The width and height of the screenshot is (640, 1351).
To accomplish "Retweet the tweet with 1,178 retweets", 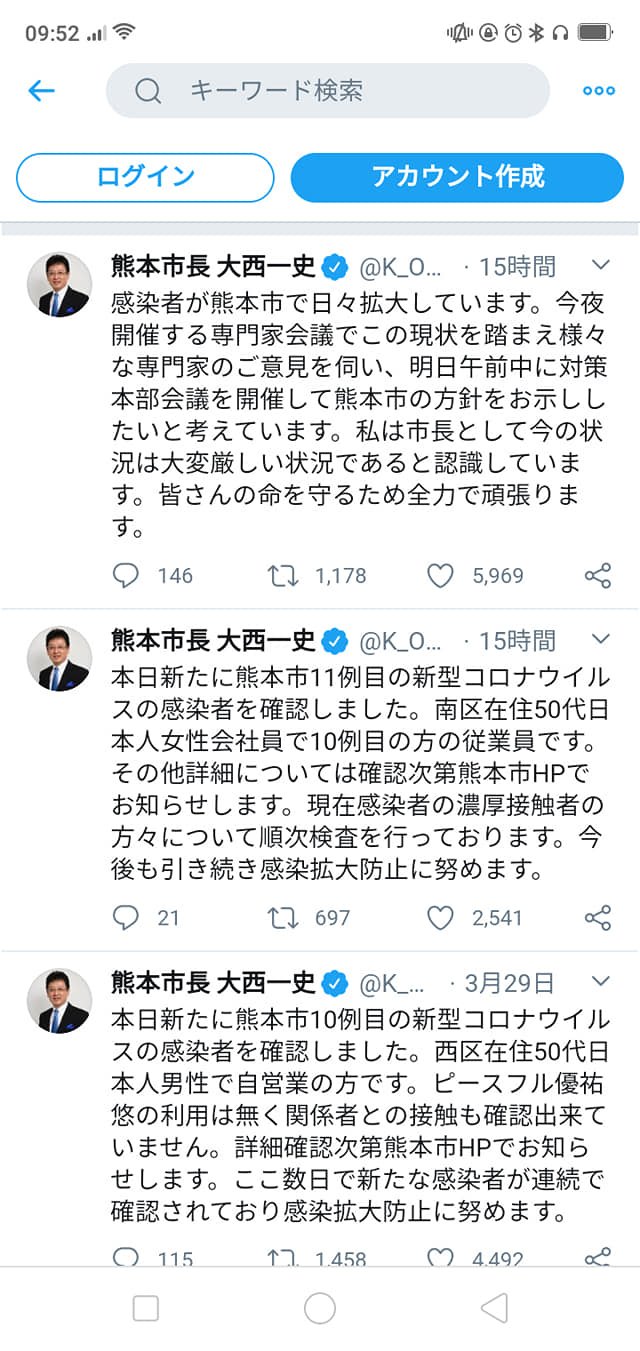I will (283, 575).
